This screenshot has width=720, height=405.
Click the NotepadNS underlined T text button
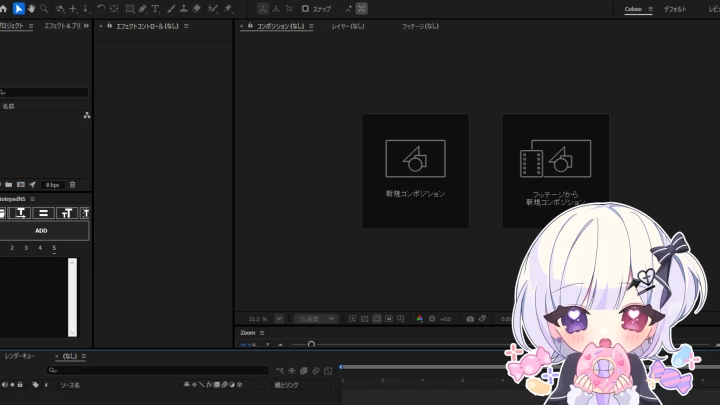click(x=21, y=213)
